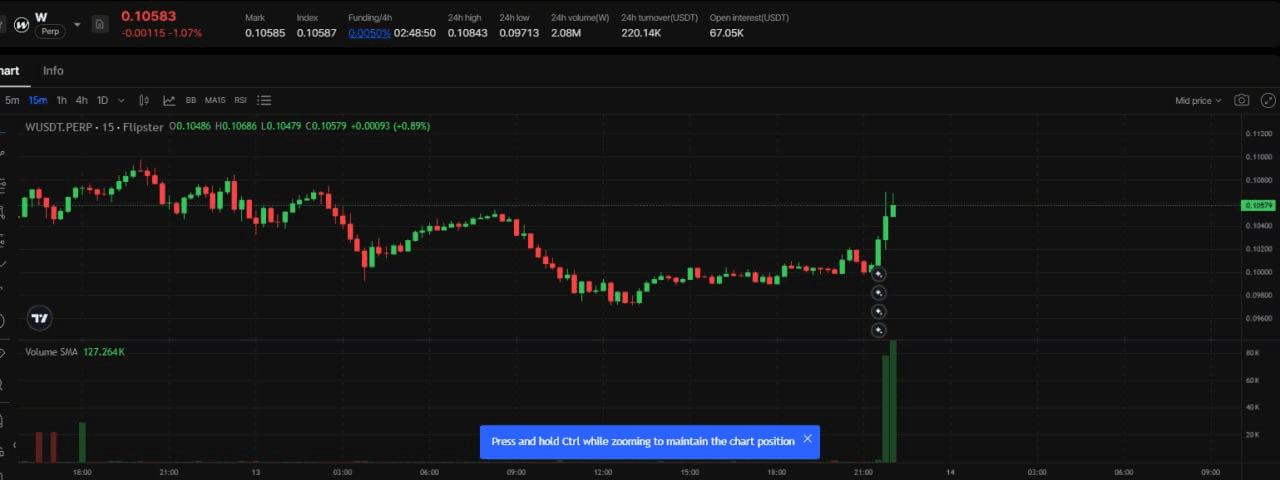This screenshot has width=1280, height=480.
Task: Toggle the RSI indicator
Action: tap(240, 100)
